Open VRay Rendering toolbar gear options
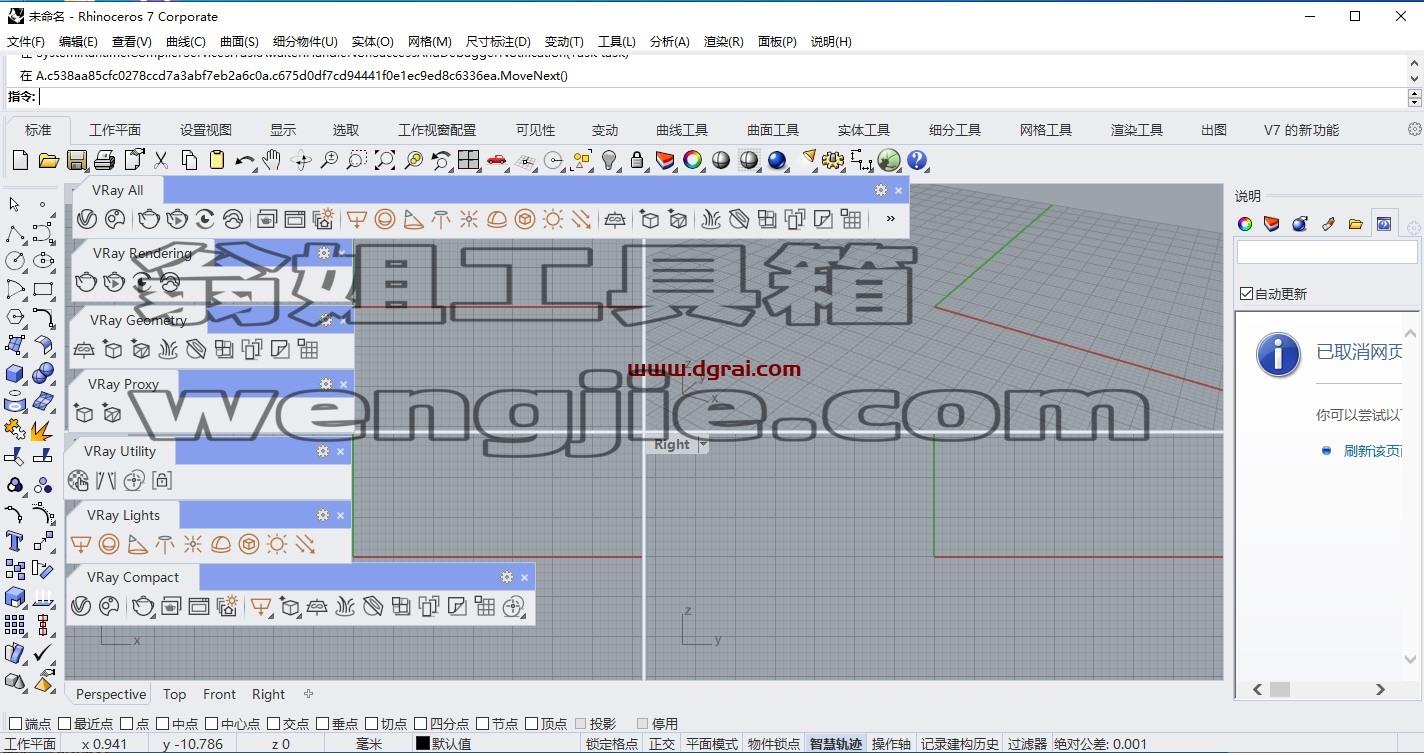 323,253
